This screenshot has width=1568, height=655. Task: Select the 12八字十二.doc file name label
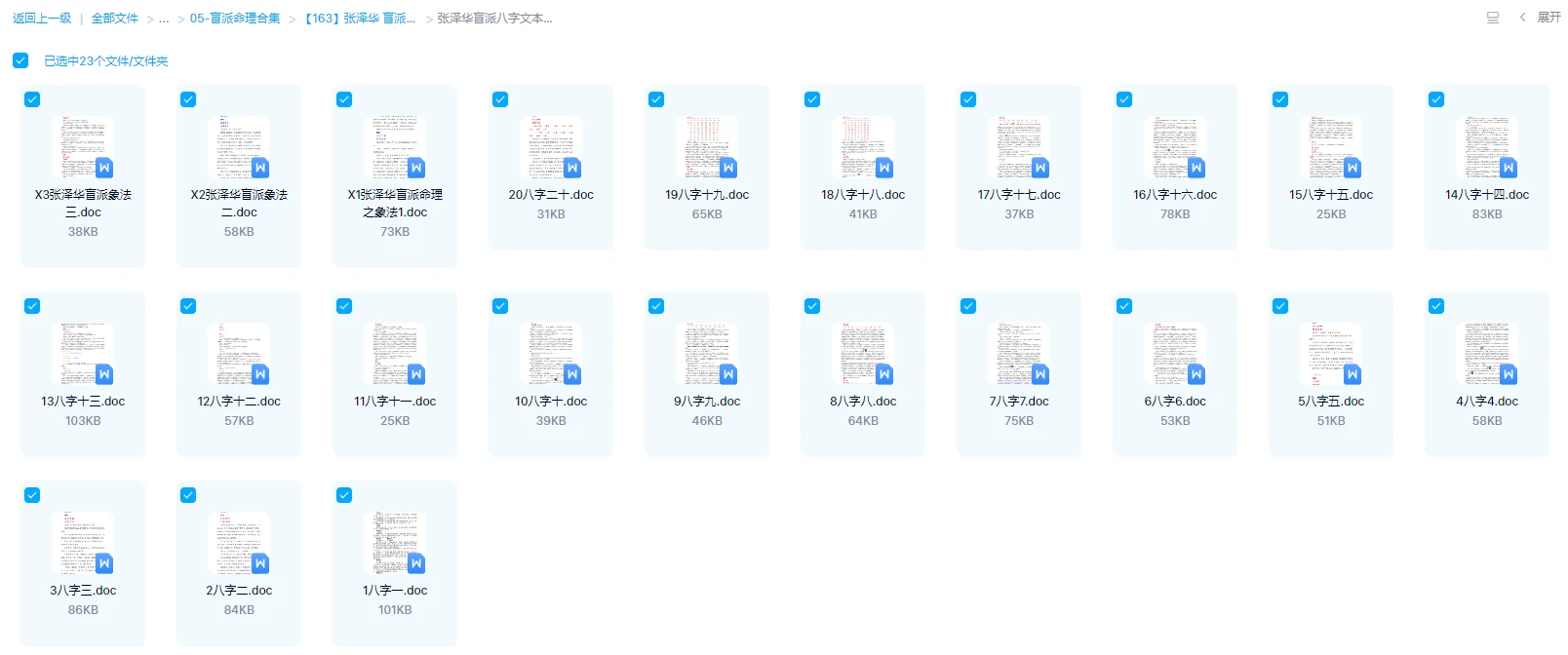pos(239,402)
